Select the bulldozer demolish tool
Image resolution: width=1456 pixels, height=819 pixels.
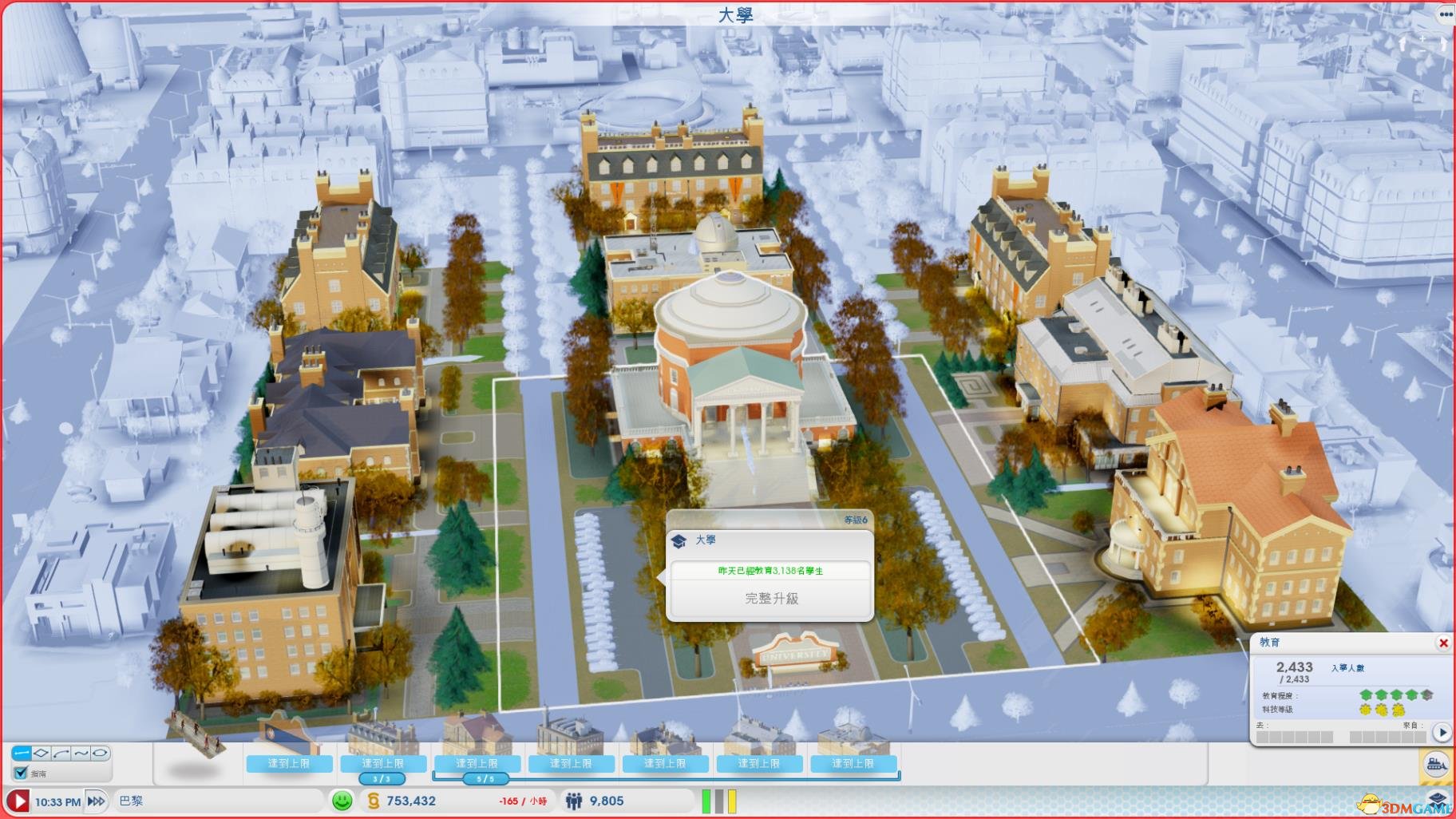pyautogui.click(x=1437, y=765)
